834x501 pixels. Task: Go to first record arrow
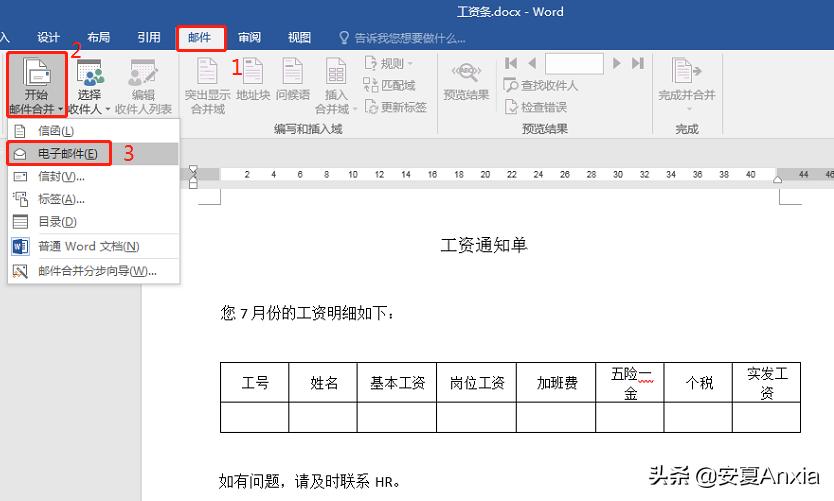pyautogui.click(x=511, y=63)
